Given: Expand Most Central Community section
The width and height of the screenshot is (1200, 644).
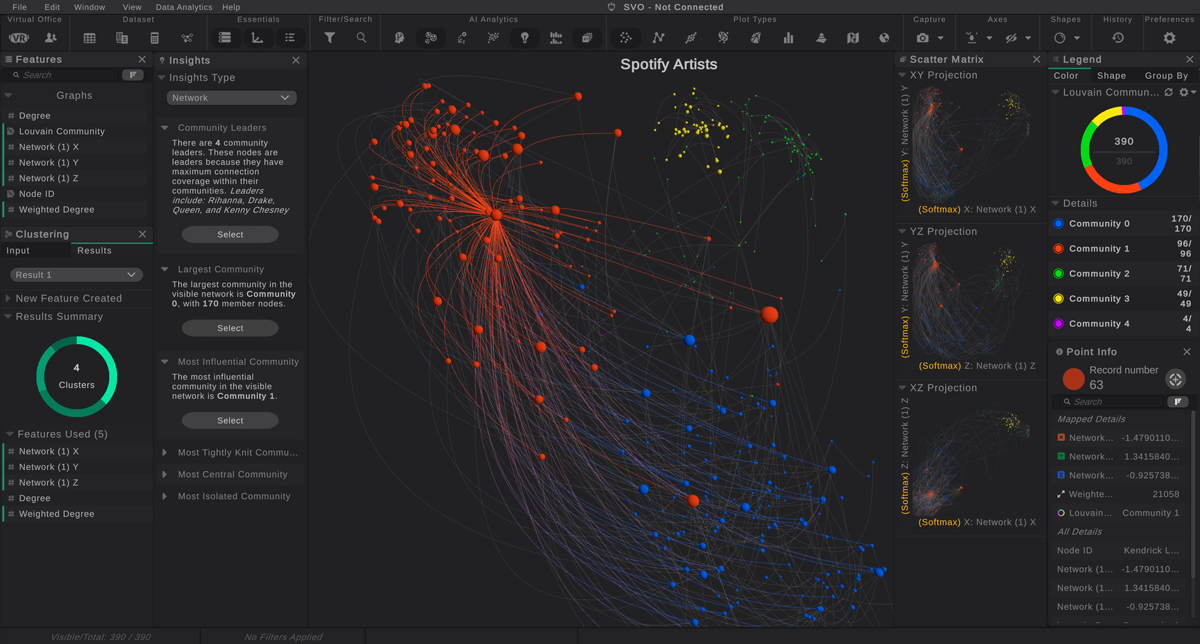Looking at the screenshot, I should (165, 475).
